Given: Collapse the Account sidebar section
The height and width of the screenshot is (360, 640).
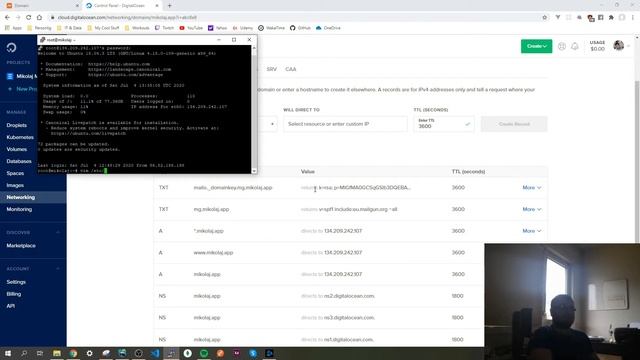Looking at the screenshot, I should click(58, 269).
